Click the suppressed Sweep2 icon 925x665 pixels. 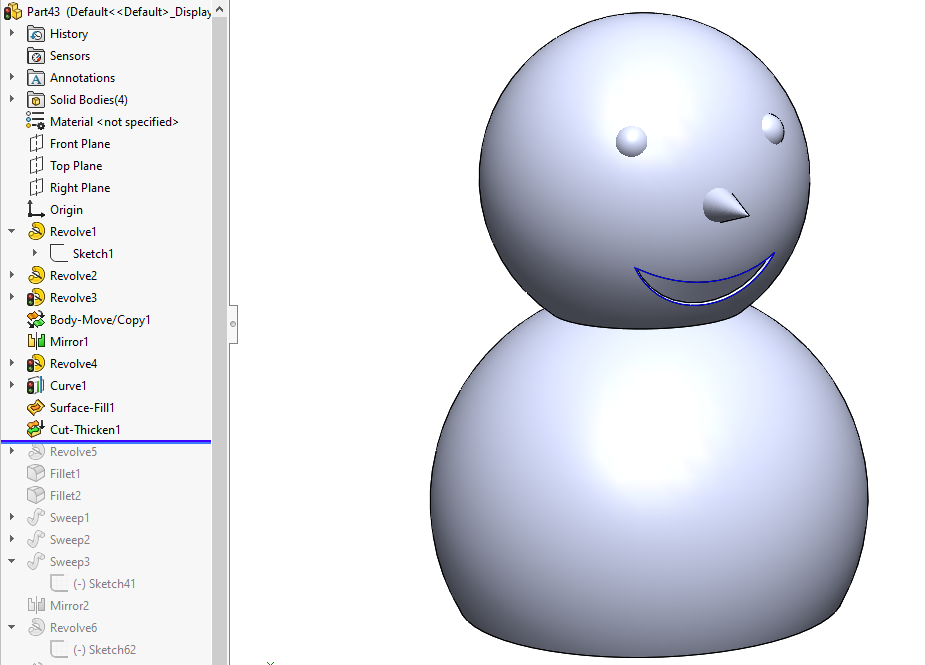coord(36,539)
